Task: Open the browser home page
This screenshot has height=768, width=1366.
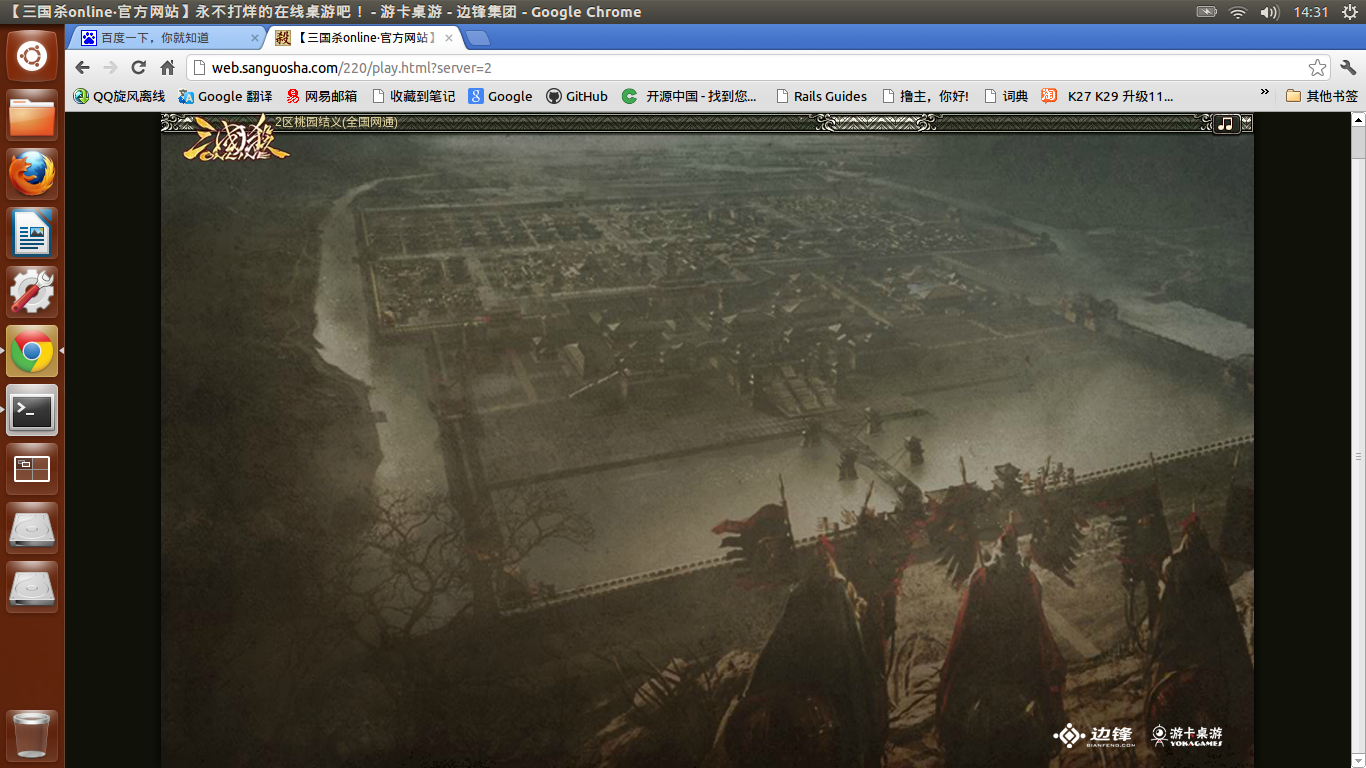Action: pyautogui.click(x=167, y=68)
